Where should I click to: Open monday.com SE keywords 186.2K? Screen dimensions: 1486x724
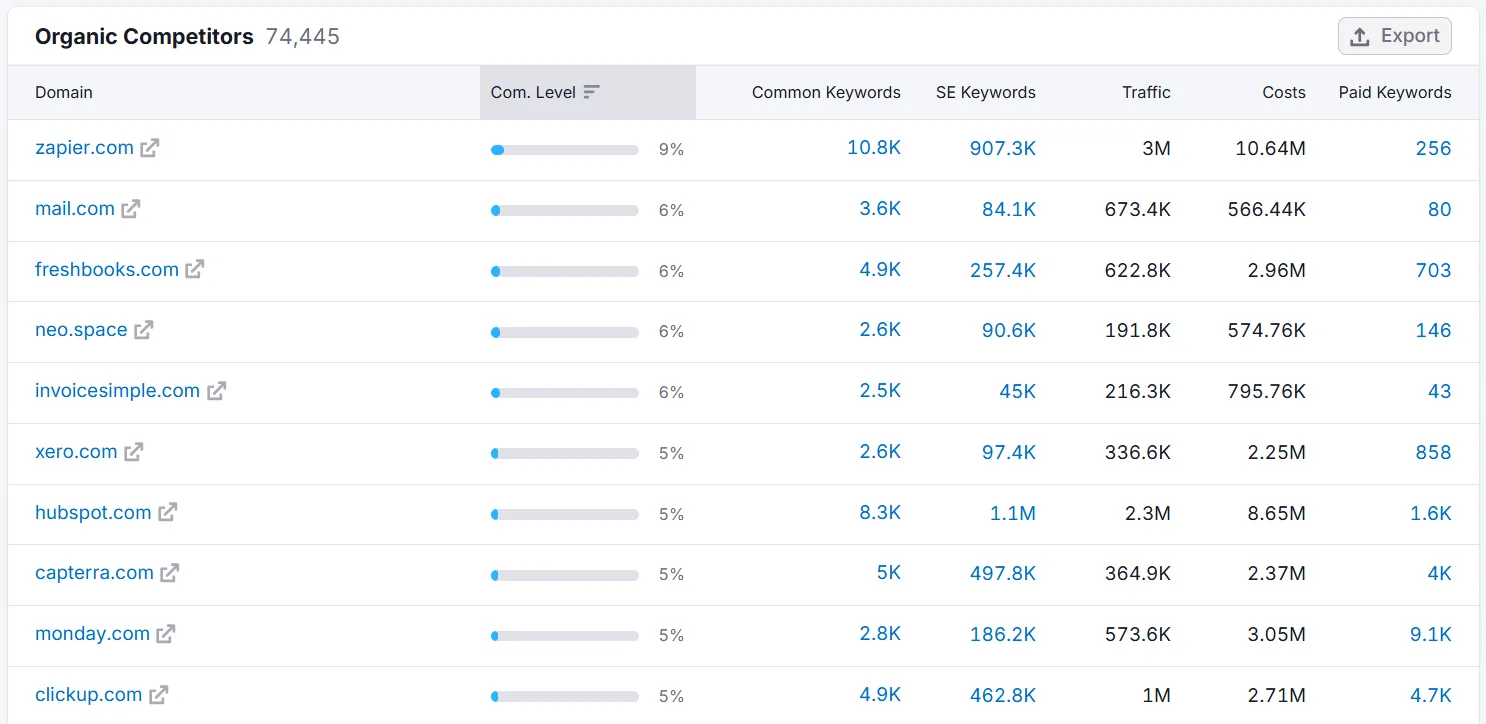[x=1003, y=634]
